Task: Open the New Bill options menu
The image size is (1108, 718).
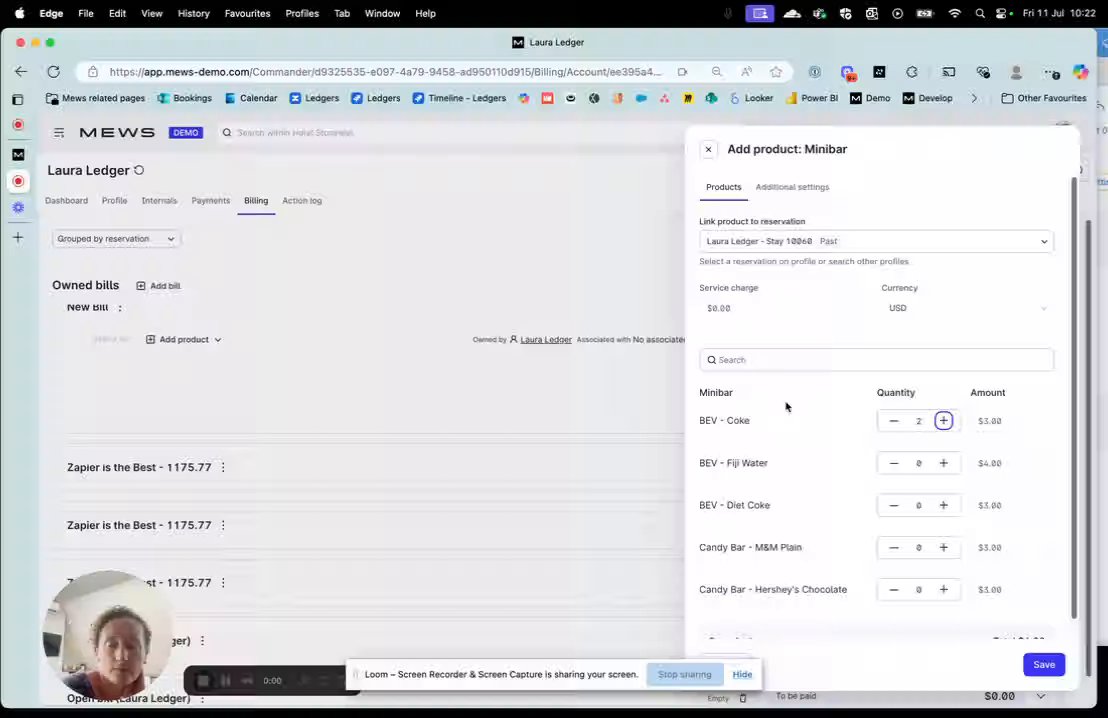Action: tap(120, 307)
